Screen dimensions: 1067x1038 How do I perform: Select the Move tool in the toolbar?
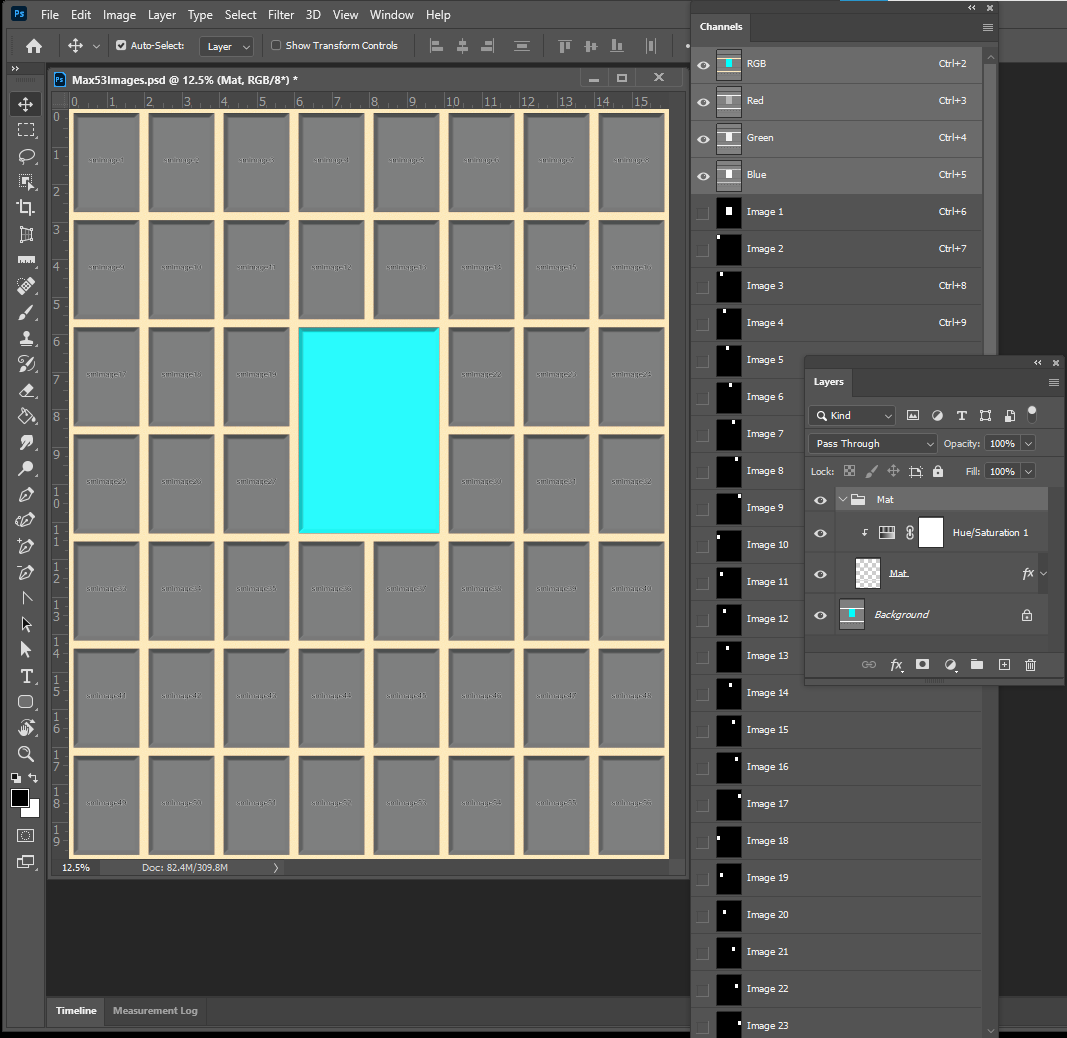26,104
